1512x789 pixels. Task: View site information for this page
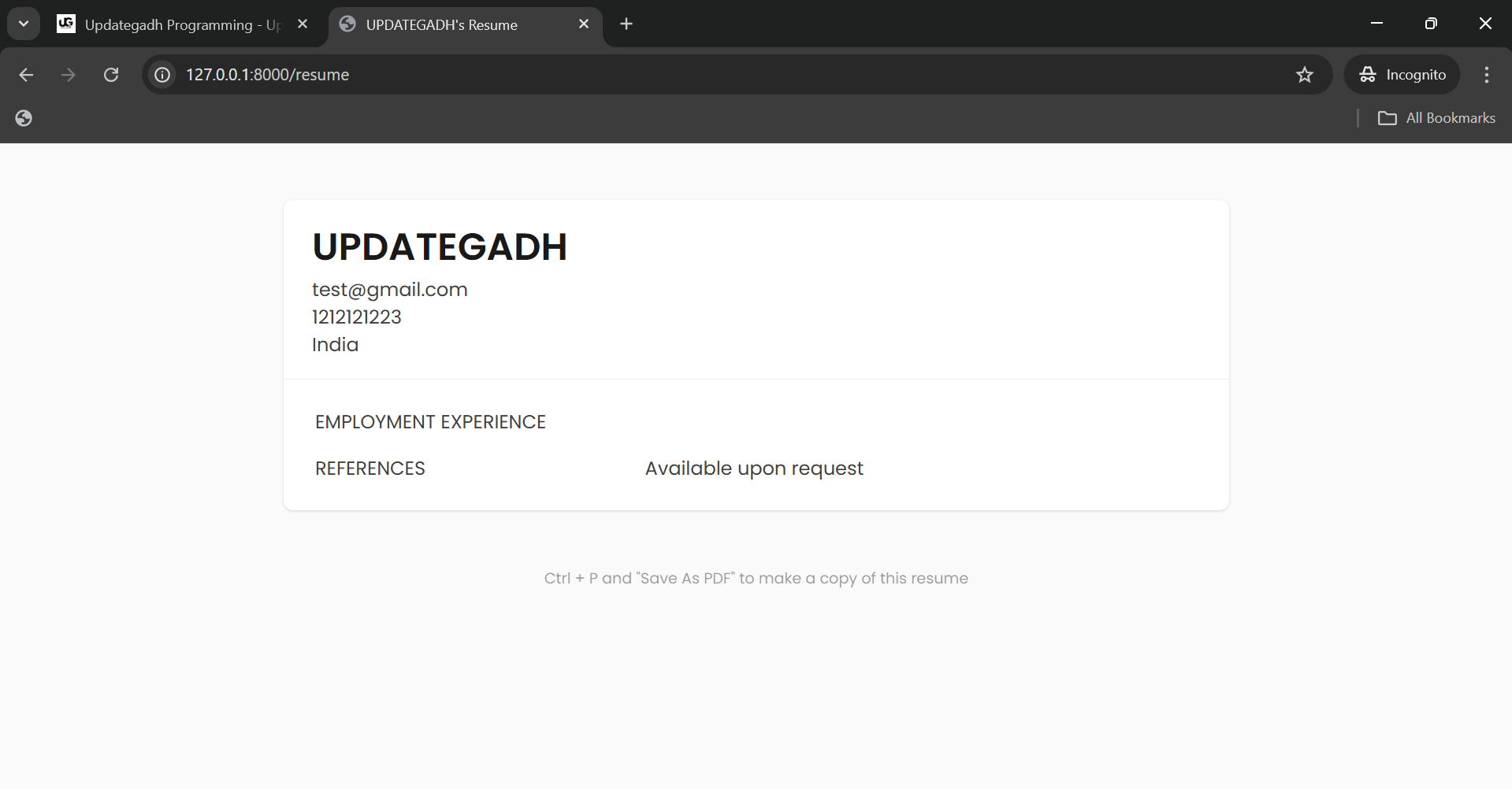point(162,75)
